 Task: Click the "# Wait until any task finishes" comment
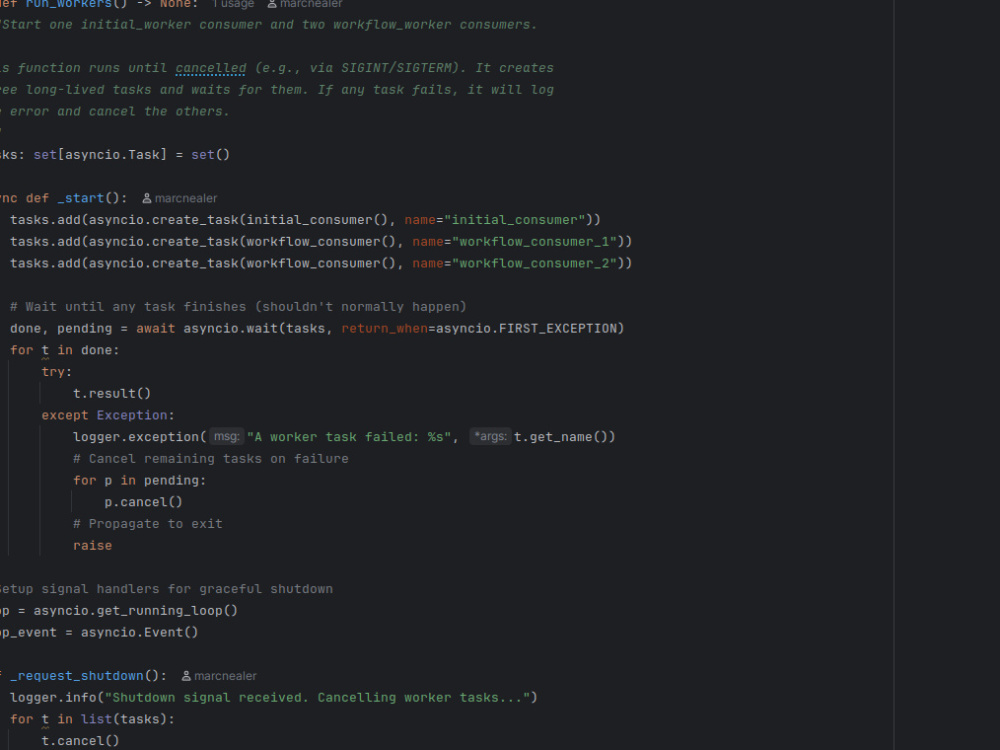tap(238, 307)
